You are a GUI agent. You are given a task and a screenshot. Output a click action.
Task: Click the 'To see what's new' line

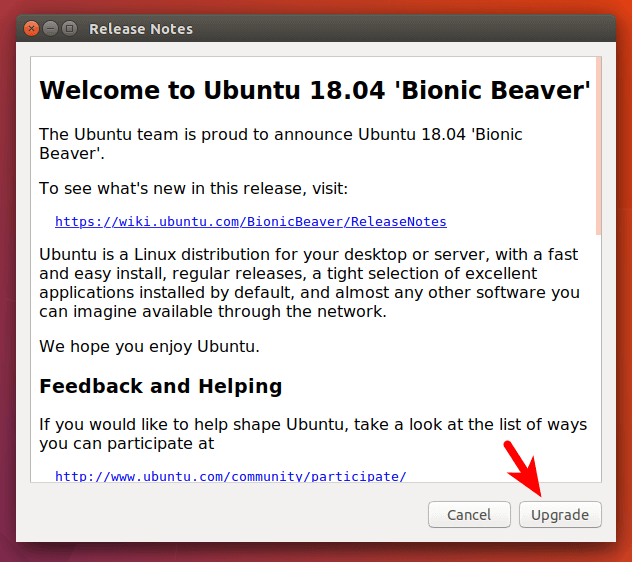[193, 188]
